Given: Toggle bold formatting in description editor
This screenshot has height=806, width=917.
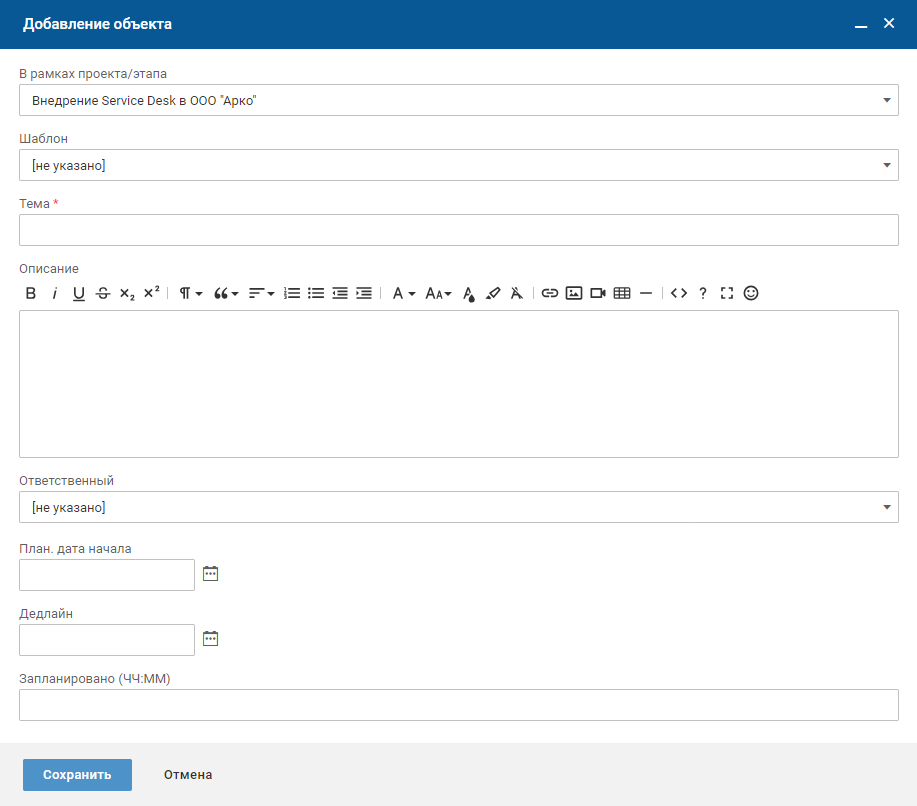Looking at the screenshot, I should coord(31,293).
